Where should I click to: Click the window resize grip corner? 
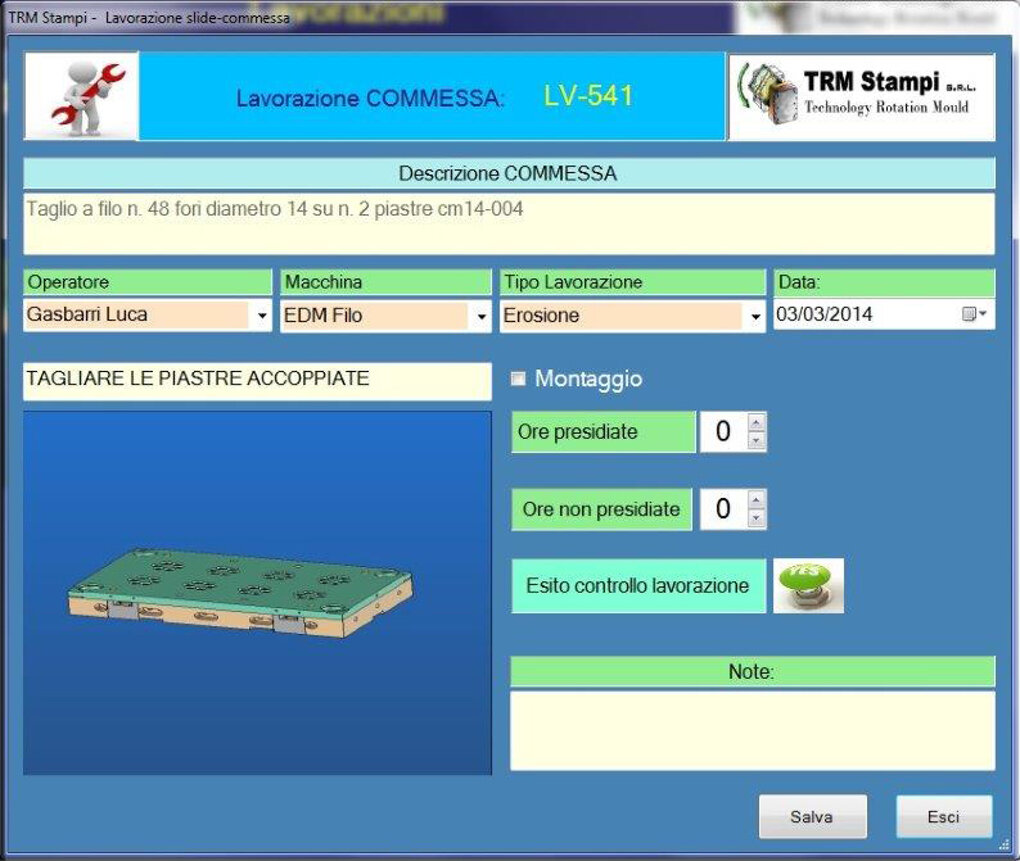click(x=1004, y=845)
